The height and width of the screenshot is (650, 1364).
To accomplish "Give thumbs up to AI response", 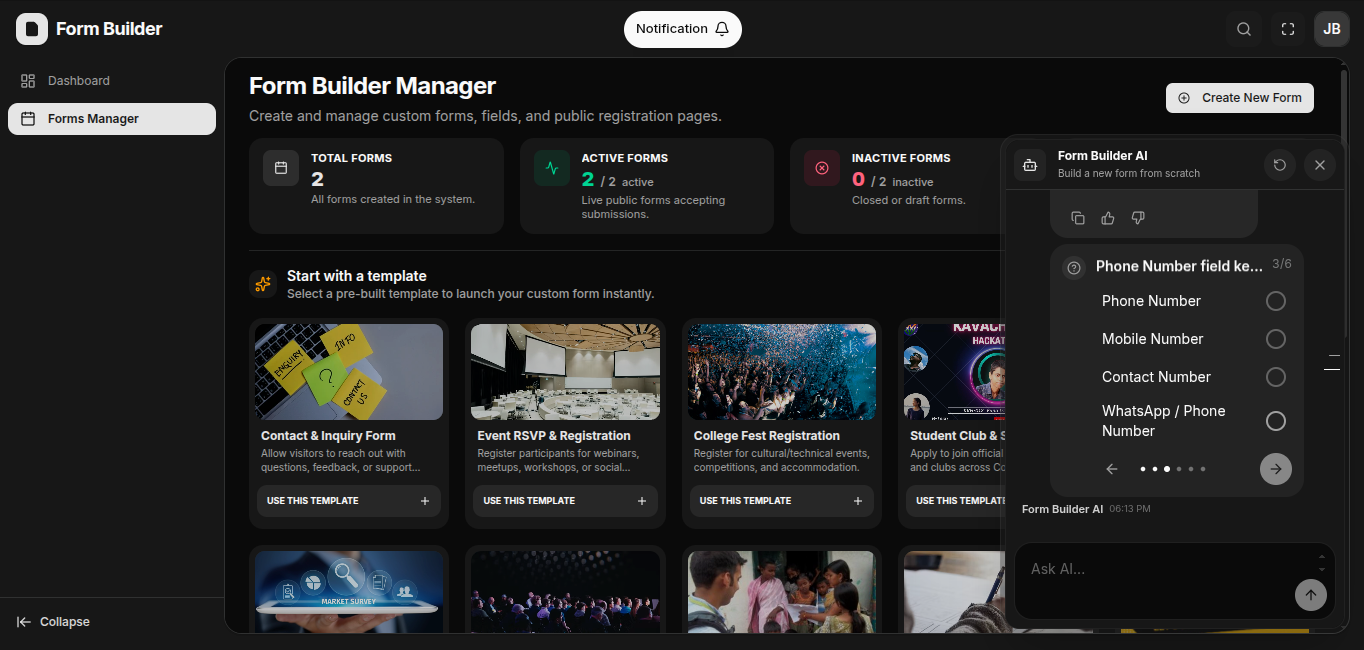I will [x=1108, y=218].
